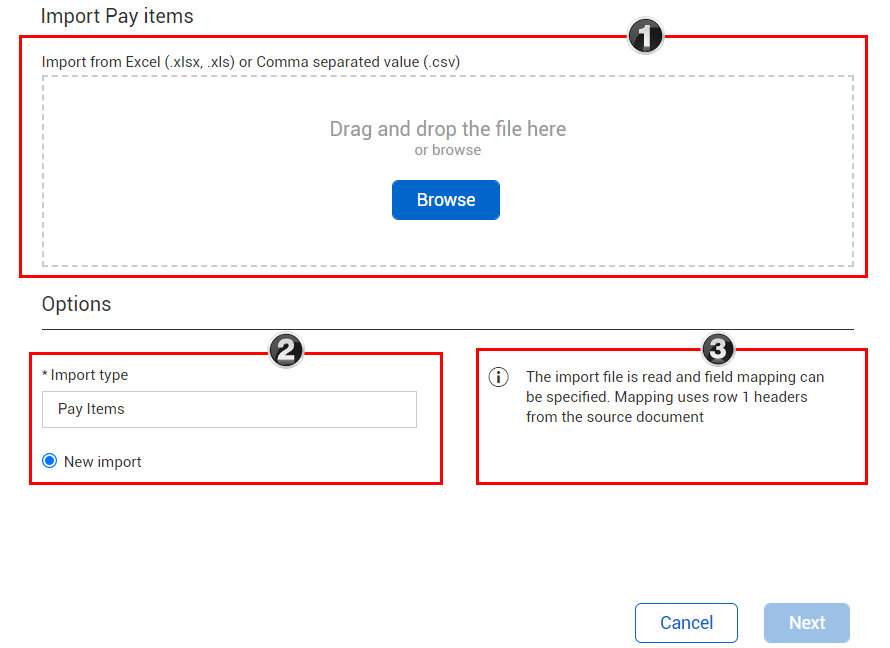The height and width of the screenshot is (648, 890).
Task: Click the Options section heading
Action: pyautogui.click(x=76, y=304)
